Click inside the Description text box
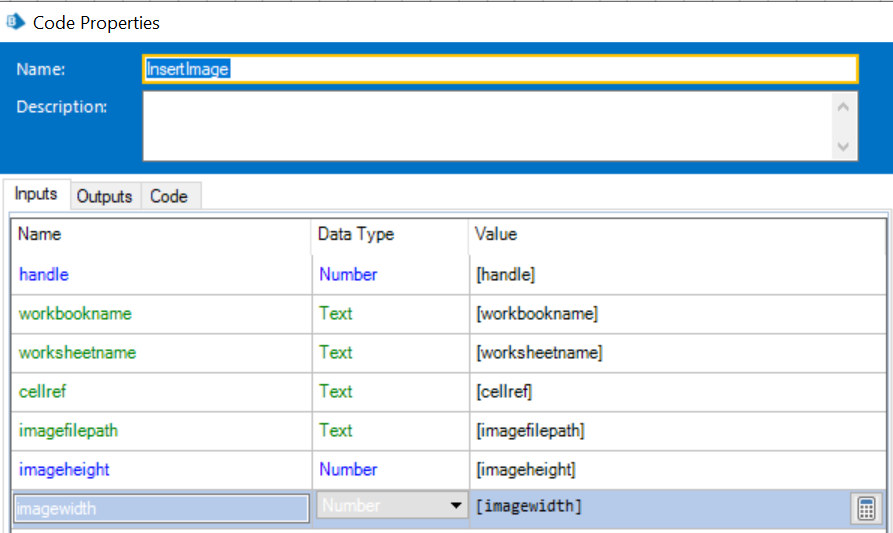The width and height of the screenshot is (893, 533). (x=487, y=126)
